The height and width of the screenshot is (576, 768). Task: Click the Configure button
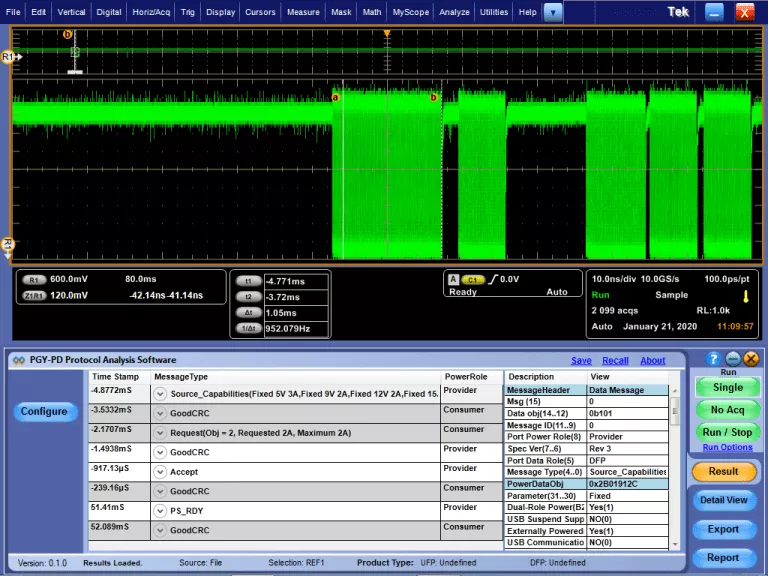point(44,411)
